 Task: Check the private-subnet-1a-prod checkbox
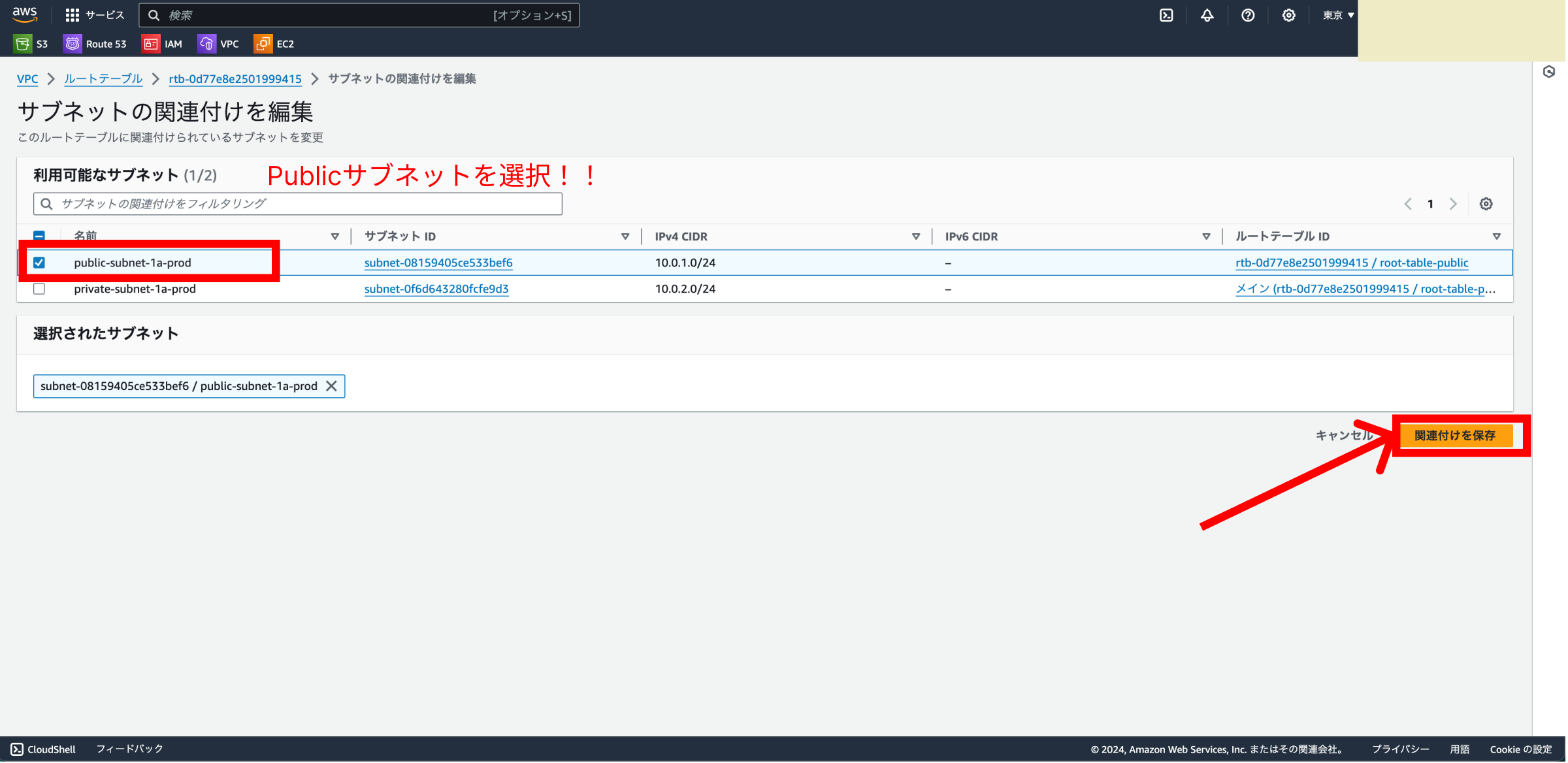39,288
